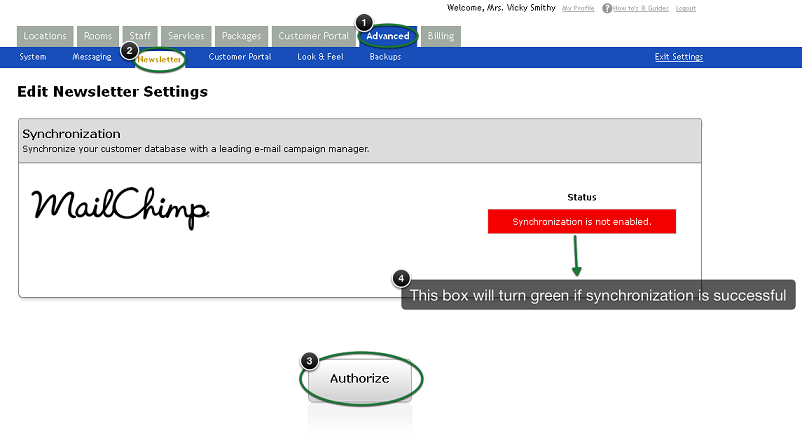Image resolution: width=802 pixels, height=440 pixels.
Task: Open the System submenu item
Action: click(33, 57)
